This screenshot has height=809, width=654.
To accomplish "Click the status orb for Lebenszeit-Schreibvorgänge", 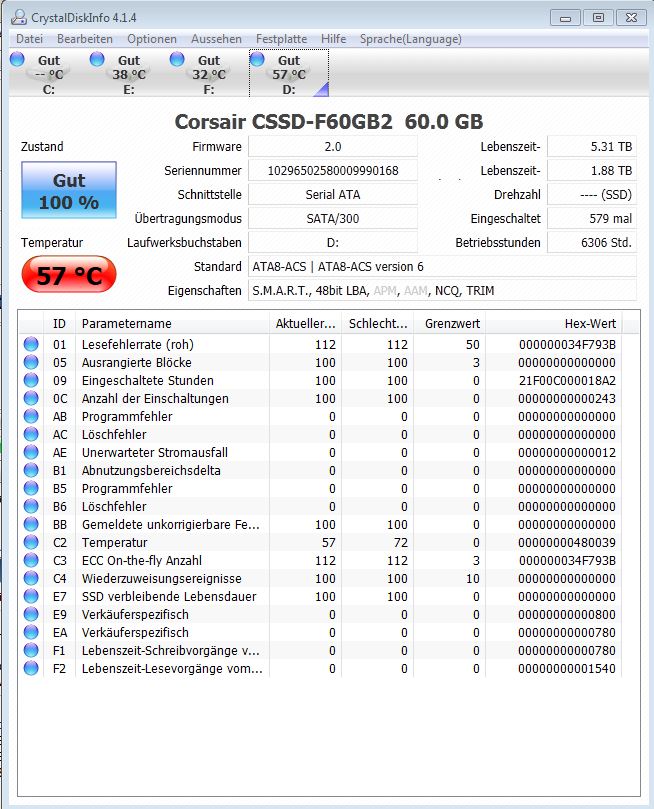I will coord(31,650).
